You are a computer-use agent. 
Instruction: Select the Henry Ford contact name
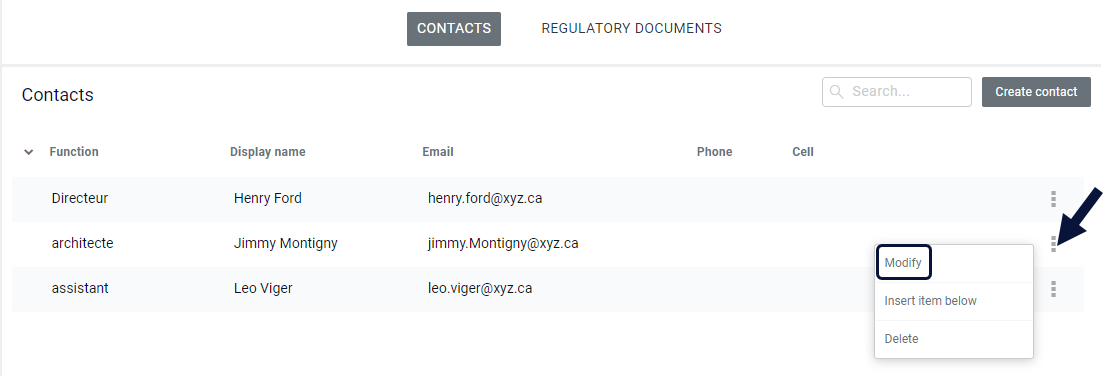coord(268,199)
